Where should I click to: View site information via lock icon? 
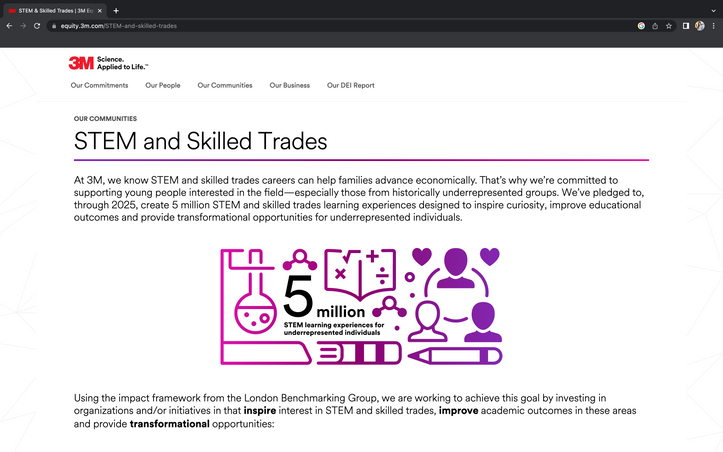pyautogui.click(x=54, y=26)
